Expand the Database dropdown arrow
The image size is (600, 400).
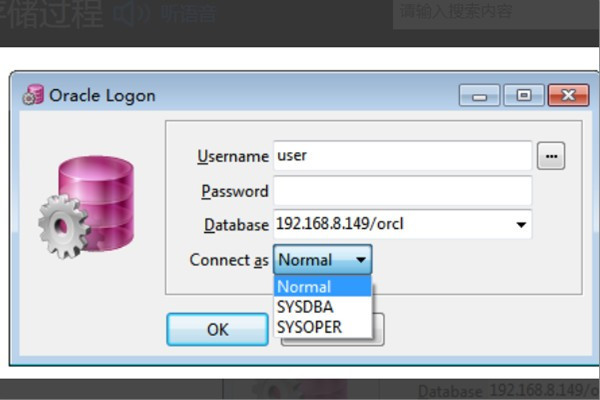click(521, 225)
